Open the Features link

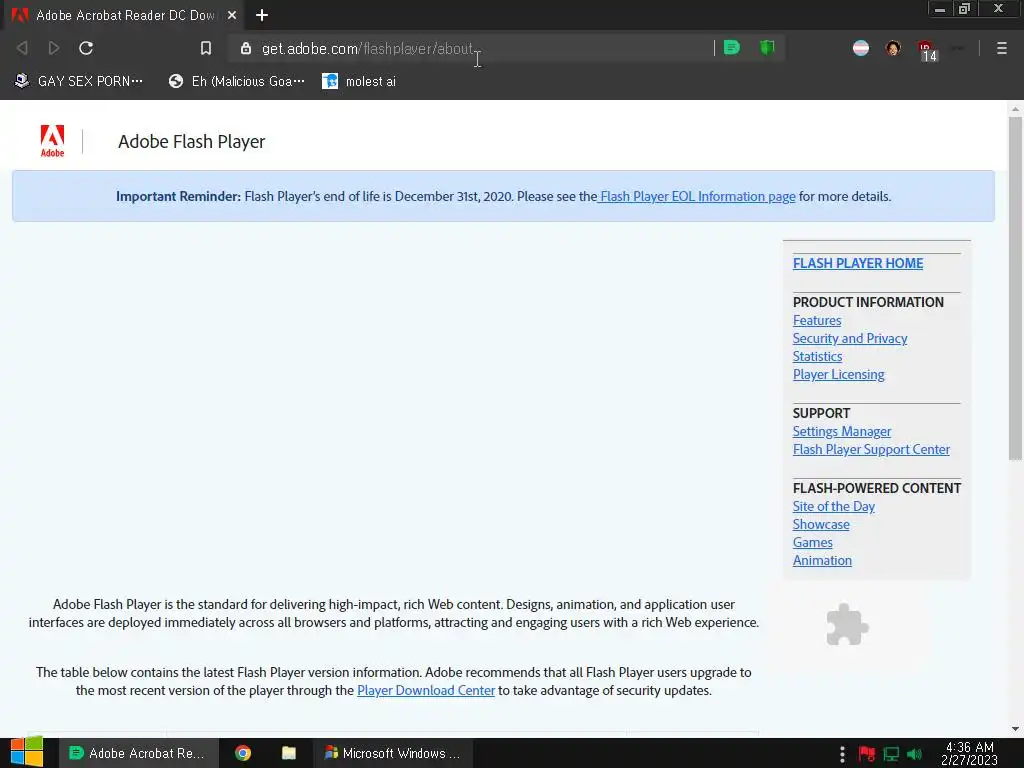816,321
